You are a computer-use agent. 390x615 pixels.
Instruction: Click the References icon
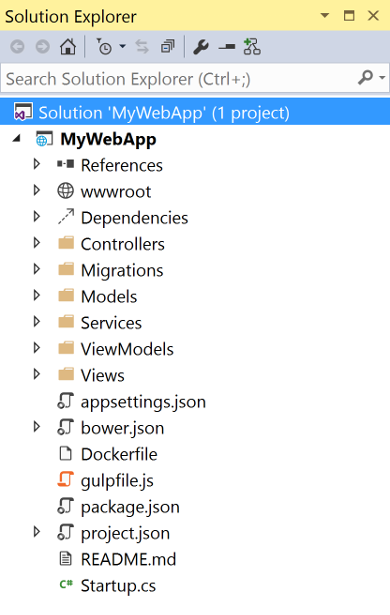pyautogui.click(x=66, y=164)
